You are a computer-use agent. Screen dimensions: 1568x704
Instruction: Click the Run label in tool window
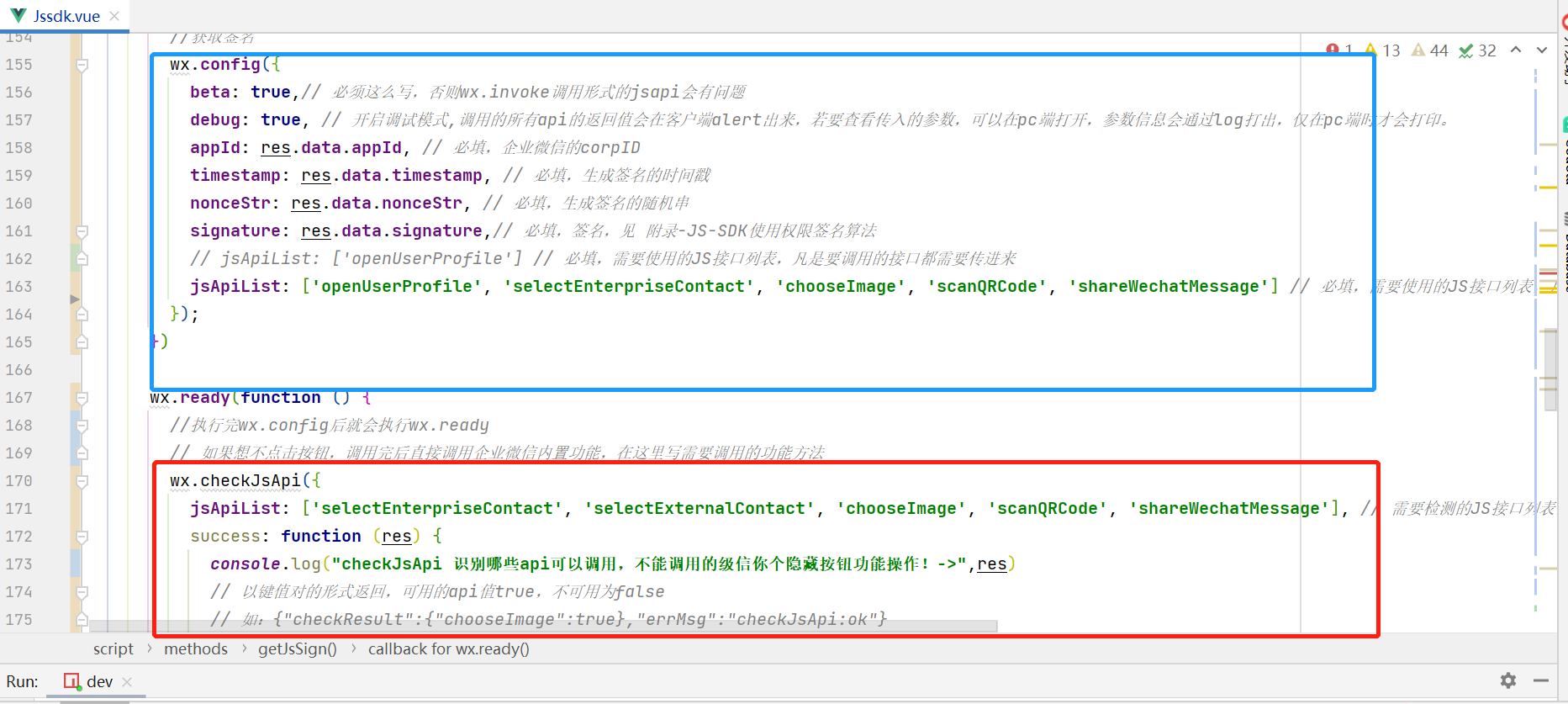[22, 681]
